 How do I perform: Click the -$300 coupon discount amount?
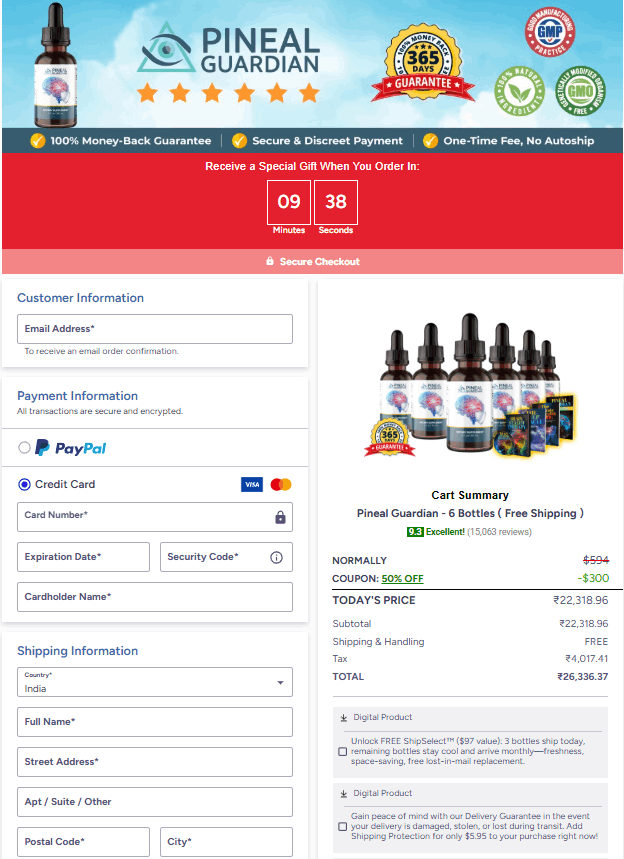point(593,578)
